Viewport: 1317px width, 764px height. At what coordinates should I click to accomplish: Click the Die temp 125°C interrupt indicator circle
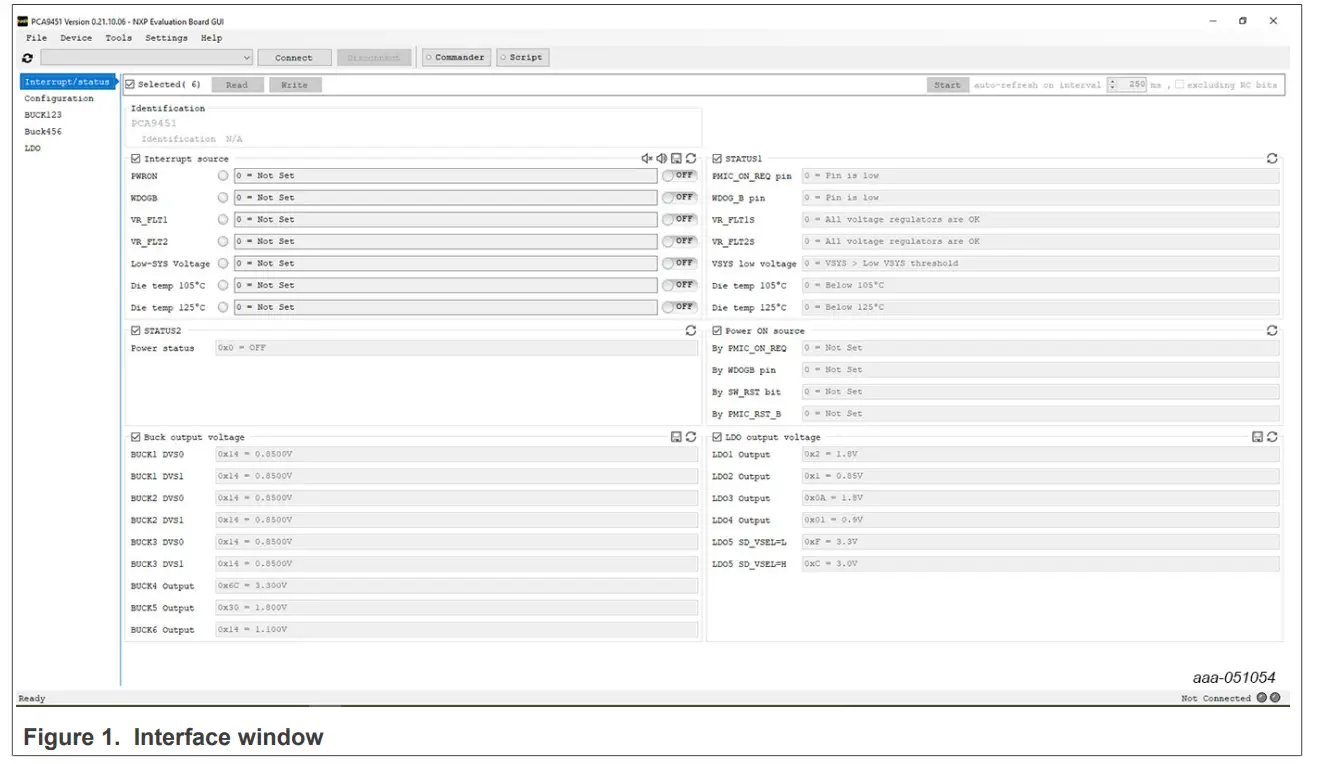tap(223, 308)
